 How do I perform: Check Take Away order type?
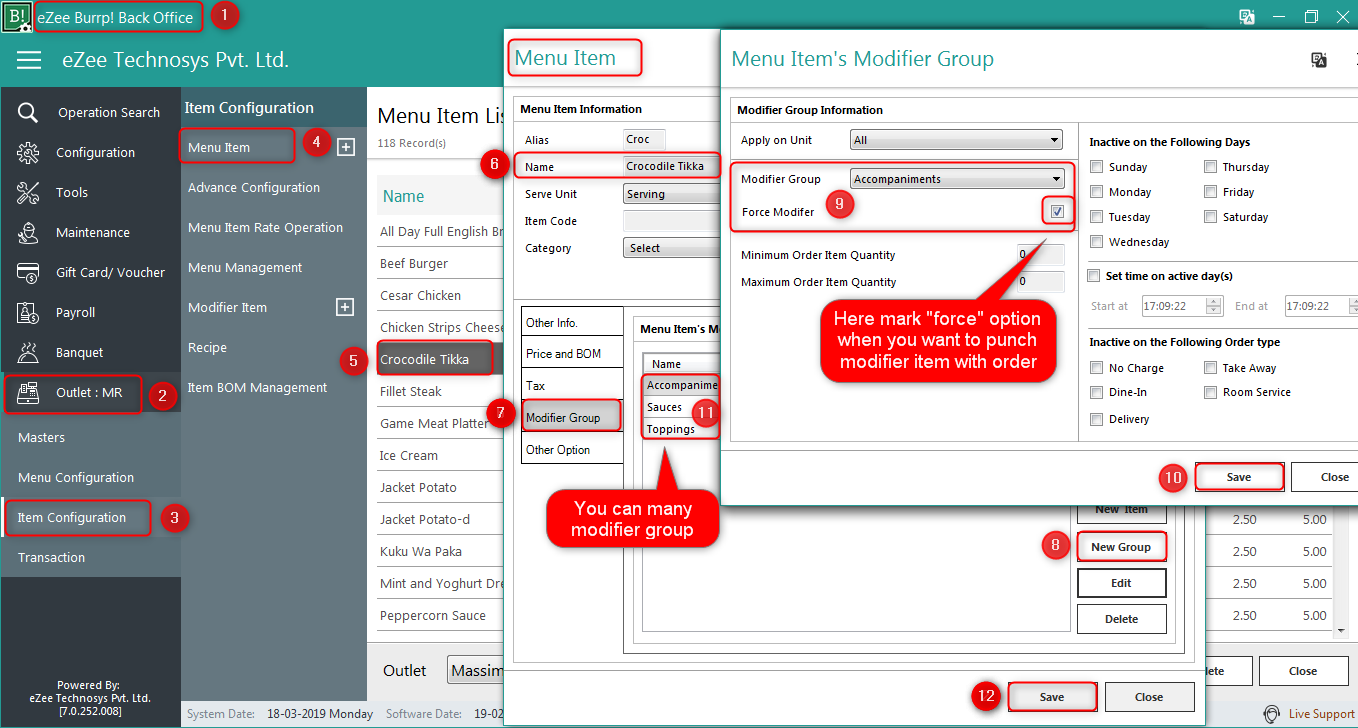pos(1211,368)
